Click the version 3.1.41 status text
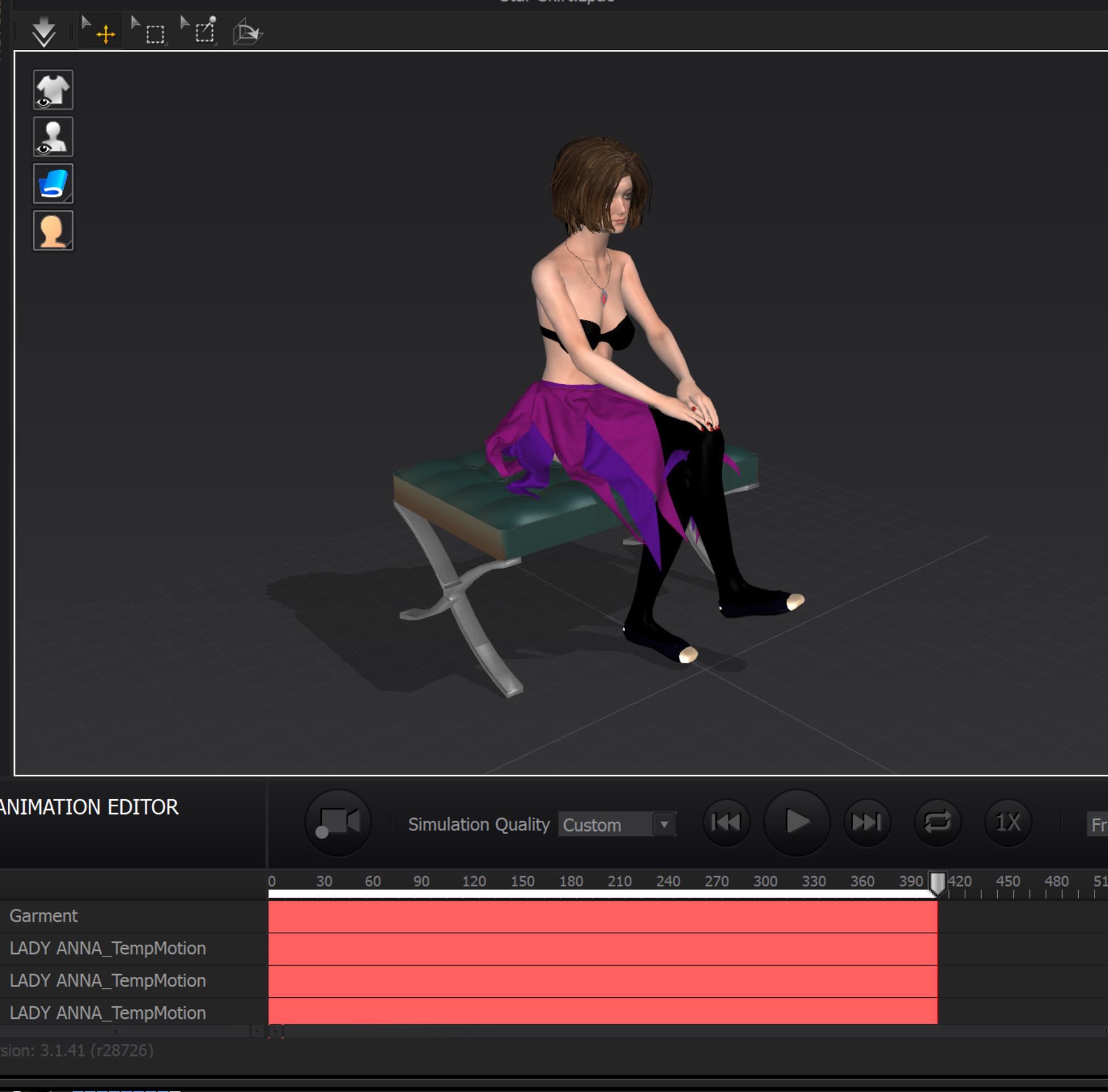 pos(76,1050)
